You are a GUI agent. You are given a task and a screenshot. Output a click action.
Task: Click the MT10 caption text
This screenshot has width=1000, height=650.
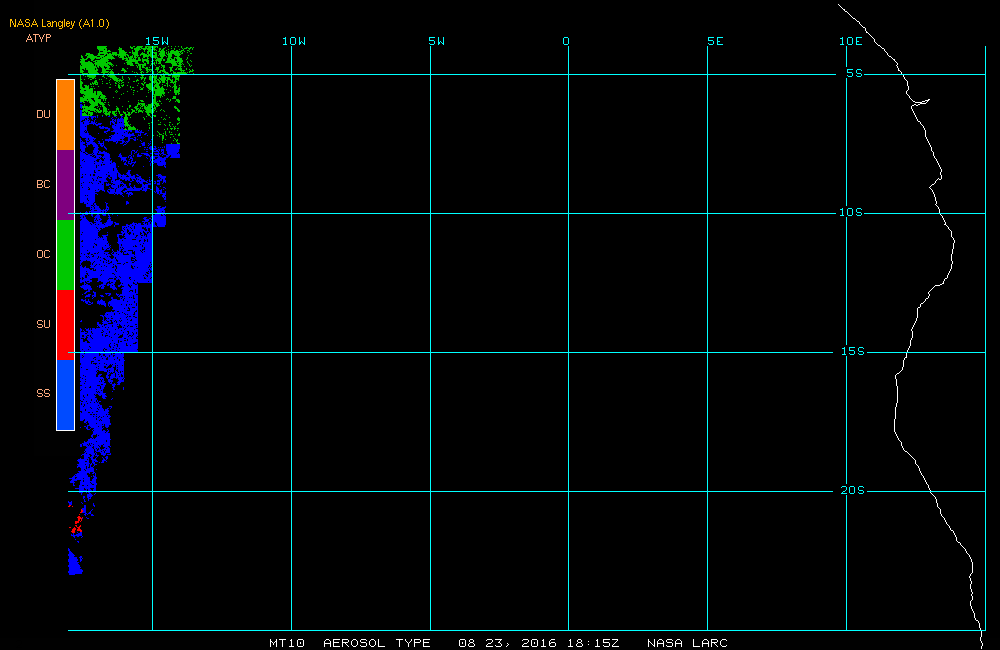pos(287,643)
